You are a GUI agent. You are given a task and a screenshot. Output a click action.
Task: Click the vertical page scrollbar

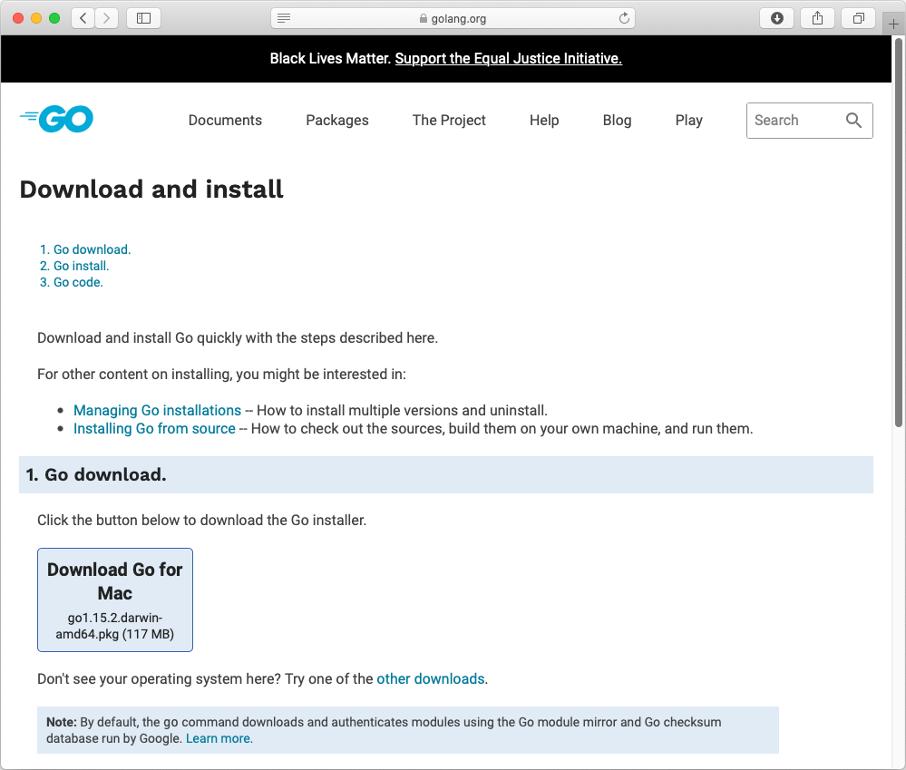898,232
